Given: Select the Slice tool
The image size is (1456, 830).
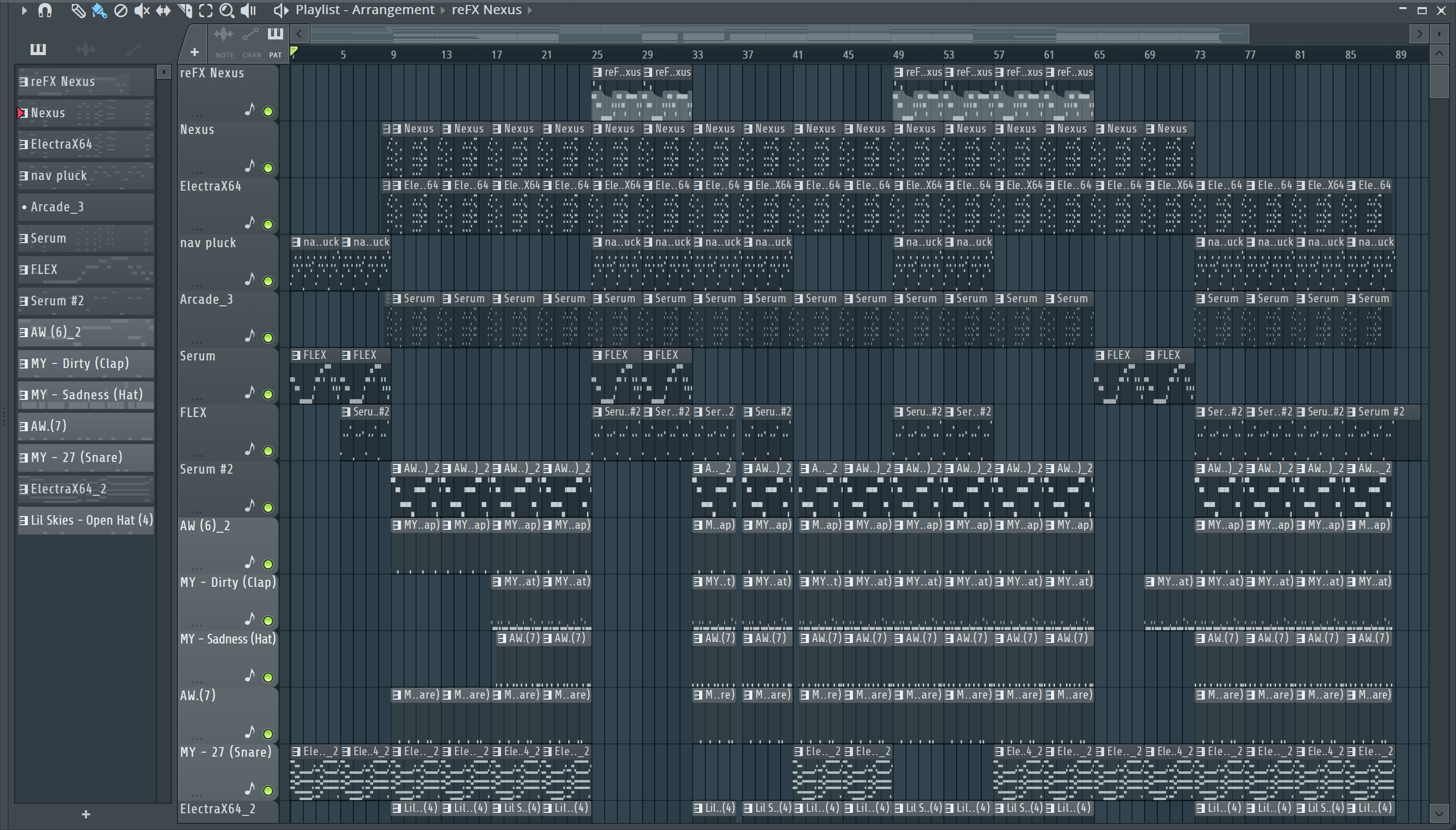Looking at the screenshot, I should tap(185, 10).
